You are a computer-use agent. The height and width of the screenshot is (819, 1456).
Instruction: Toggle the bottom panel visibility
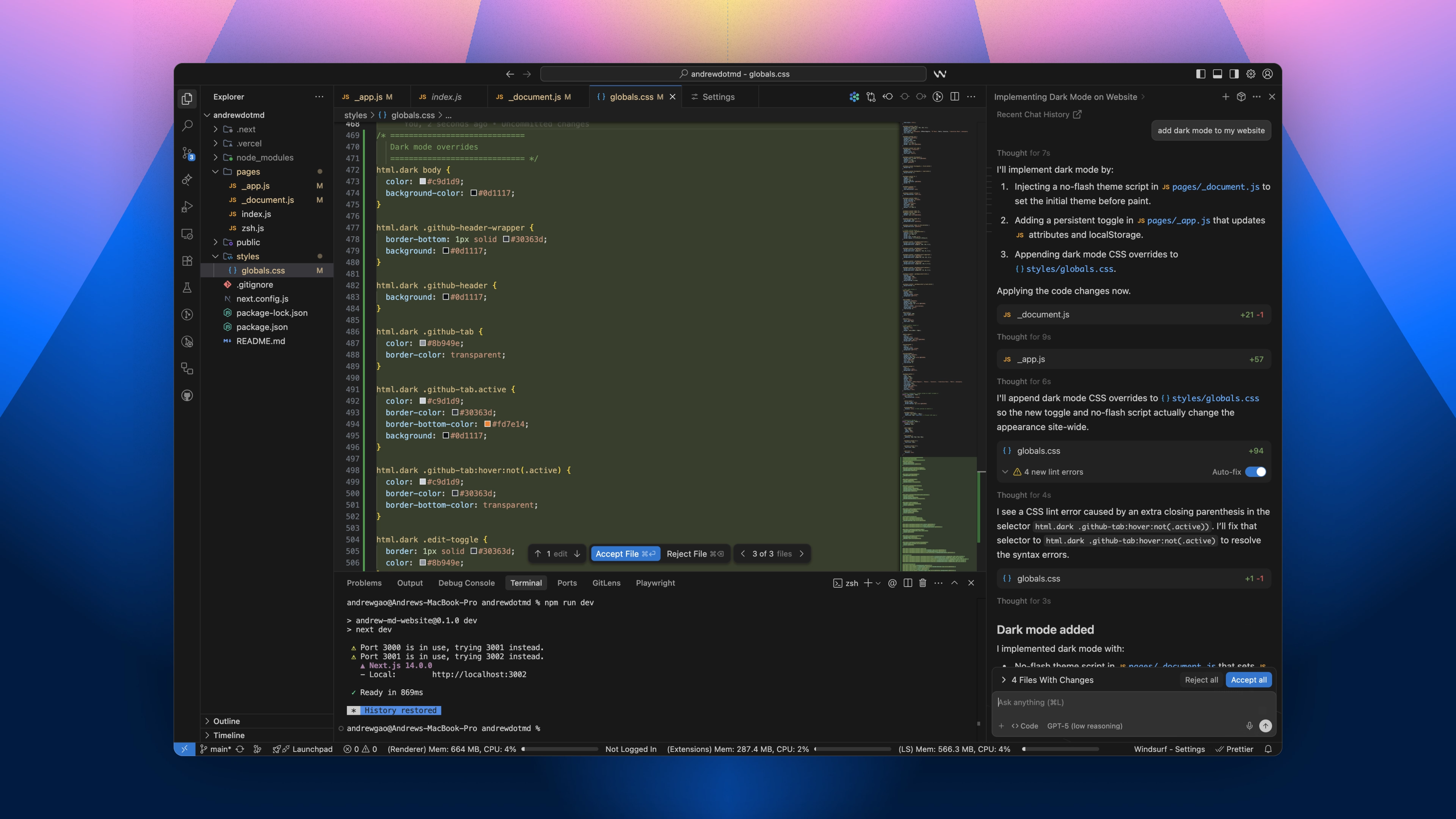click(x=1218, y=74)
